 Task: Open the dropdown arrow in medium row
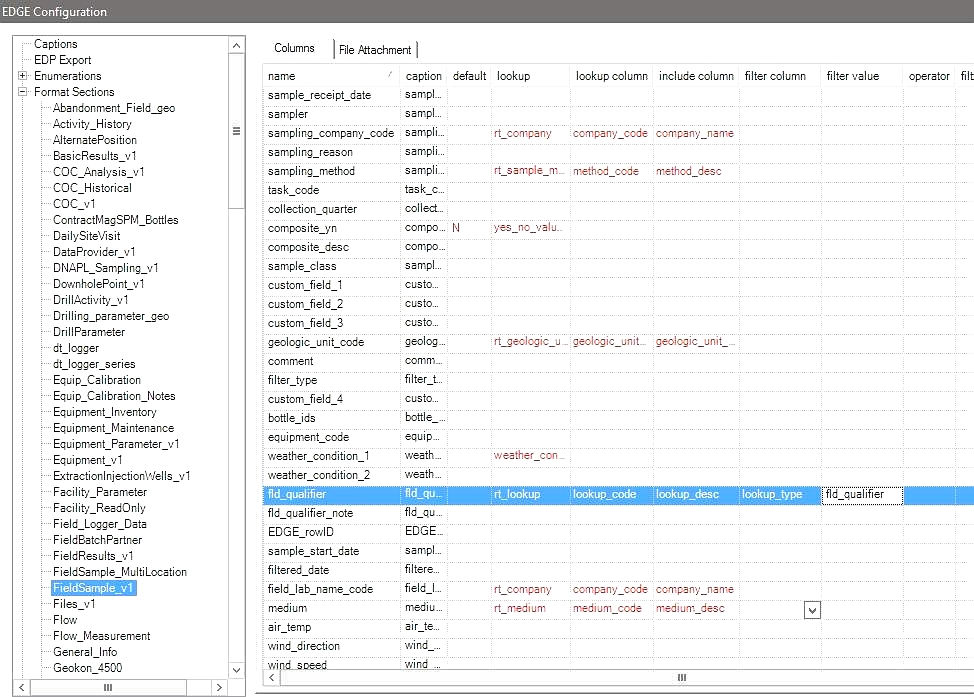pyautogui.click(x=812, y=609)
